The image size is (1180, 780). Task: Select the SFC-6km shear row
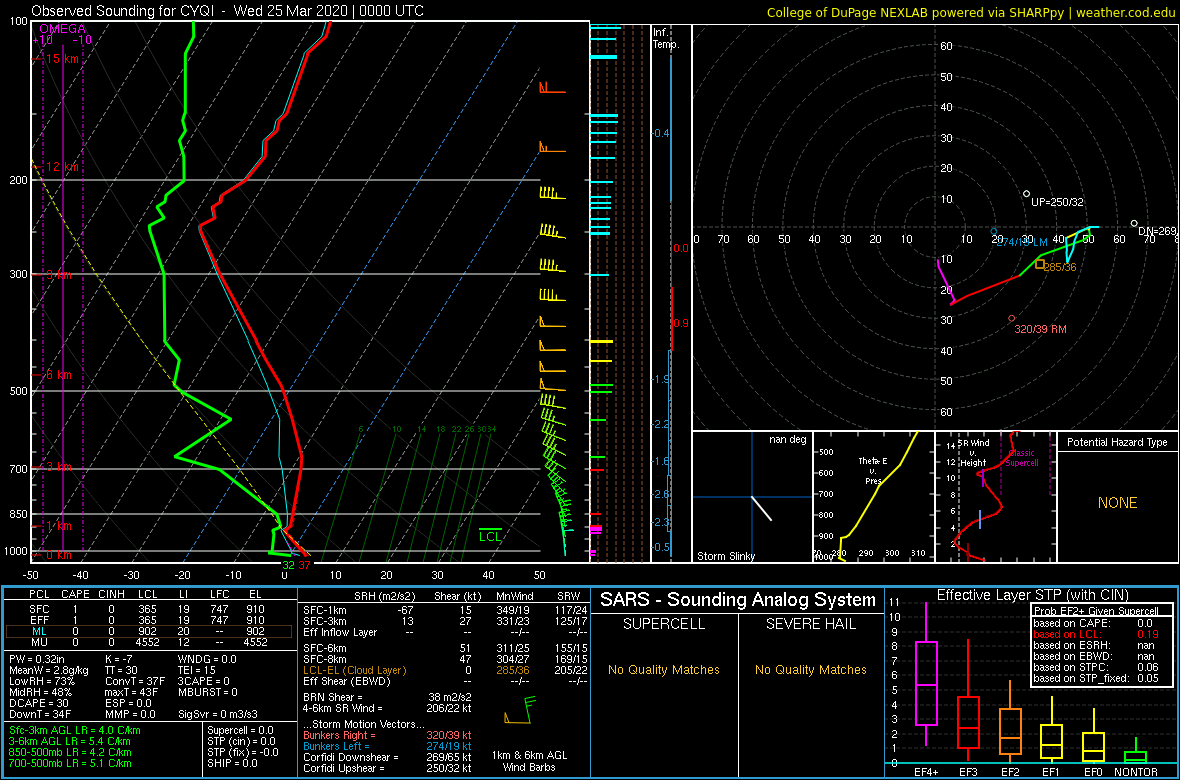(444, 649)
